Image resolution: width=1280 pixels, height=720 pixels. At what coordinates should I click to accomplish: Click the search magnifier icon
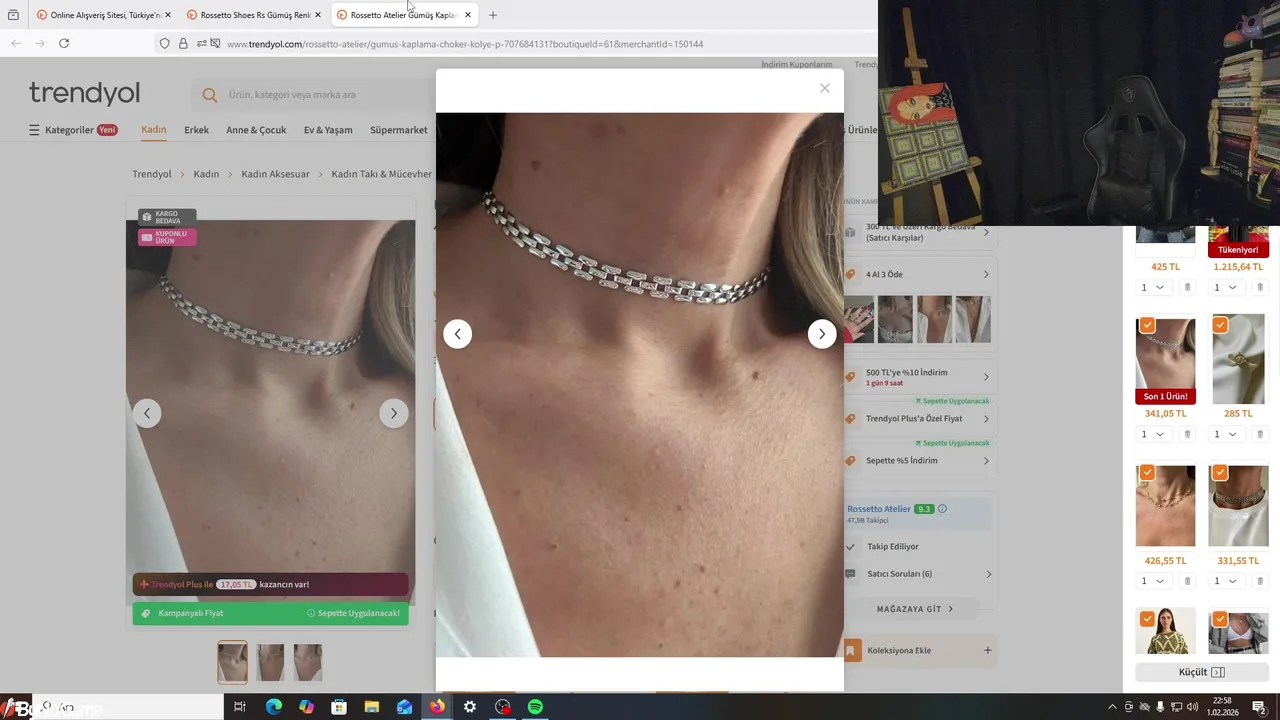coord(209,95)
